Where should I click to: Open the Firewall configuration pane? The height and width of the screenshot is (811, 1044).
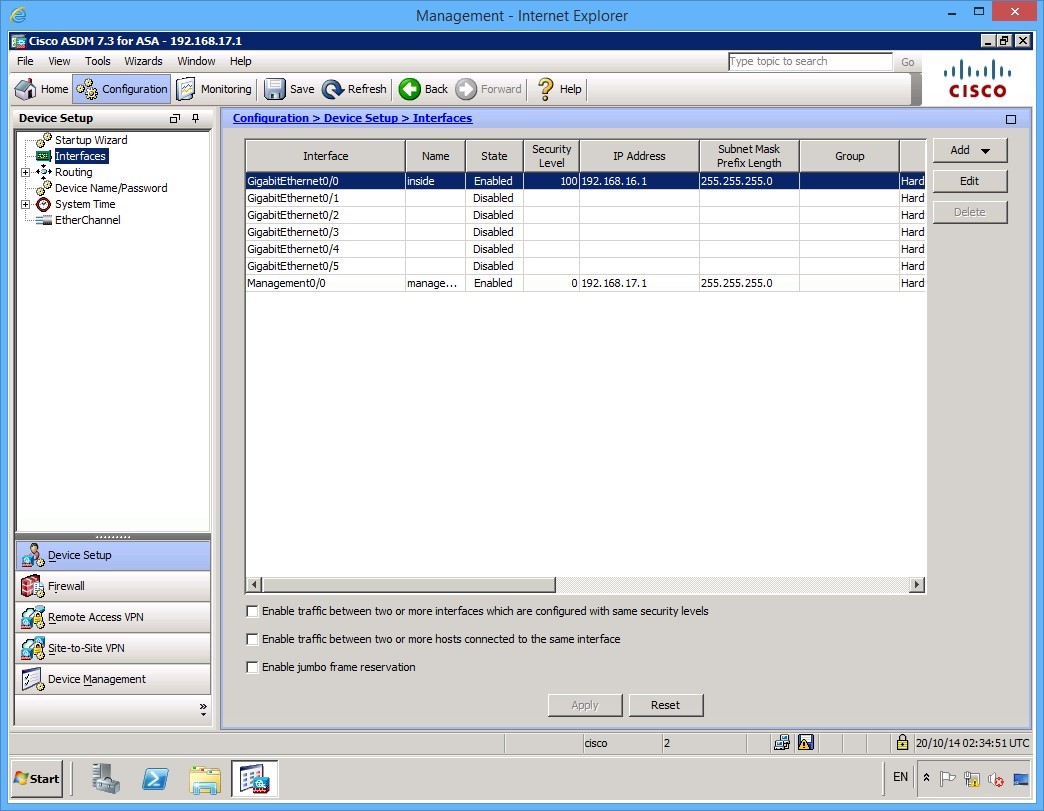tap(65, 586)
